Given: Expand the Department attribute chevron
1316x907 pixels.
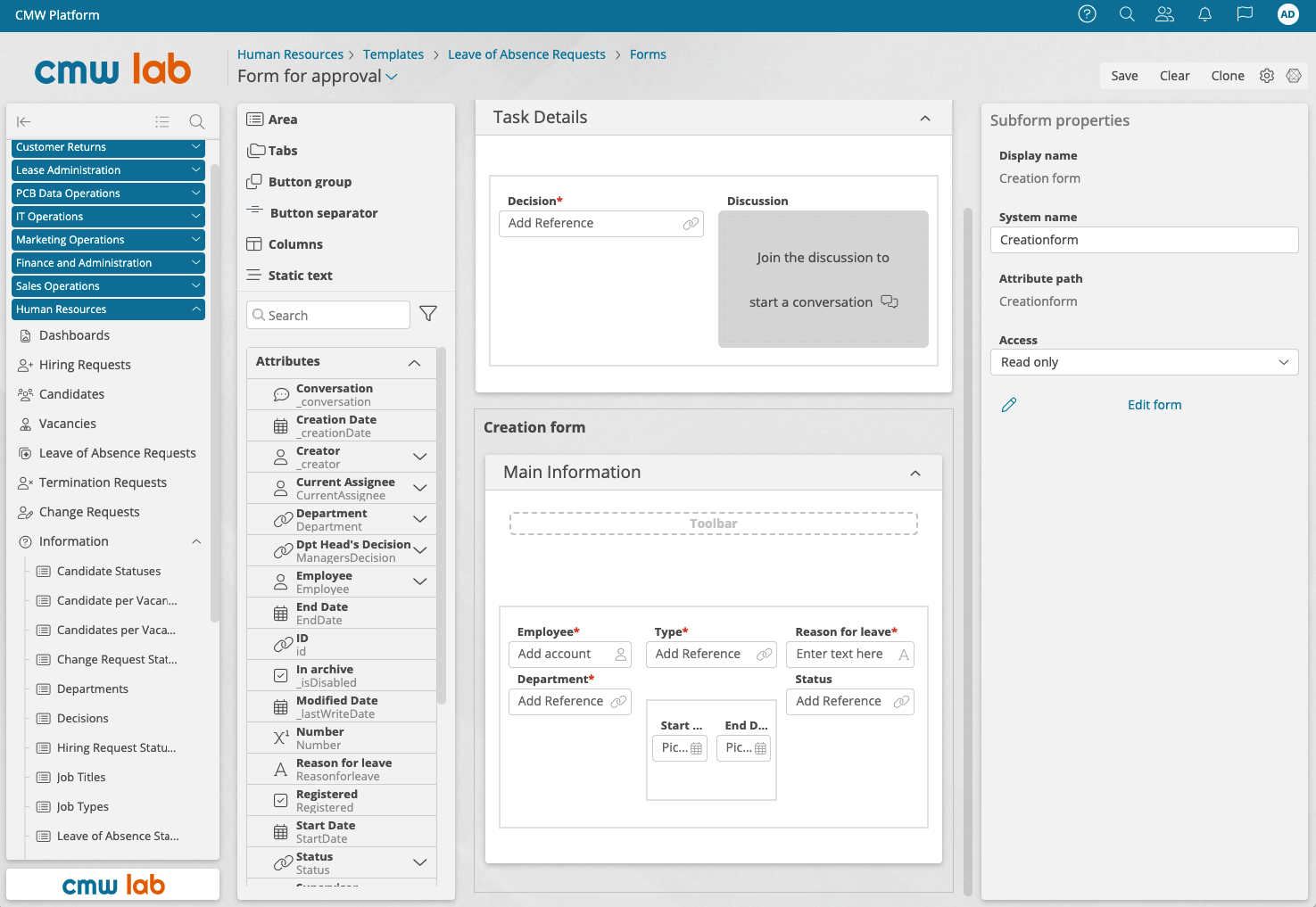Looking at the screenshot, I should pyautogui.click(x=420, y=519).
